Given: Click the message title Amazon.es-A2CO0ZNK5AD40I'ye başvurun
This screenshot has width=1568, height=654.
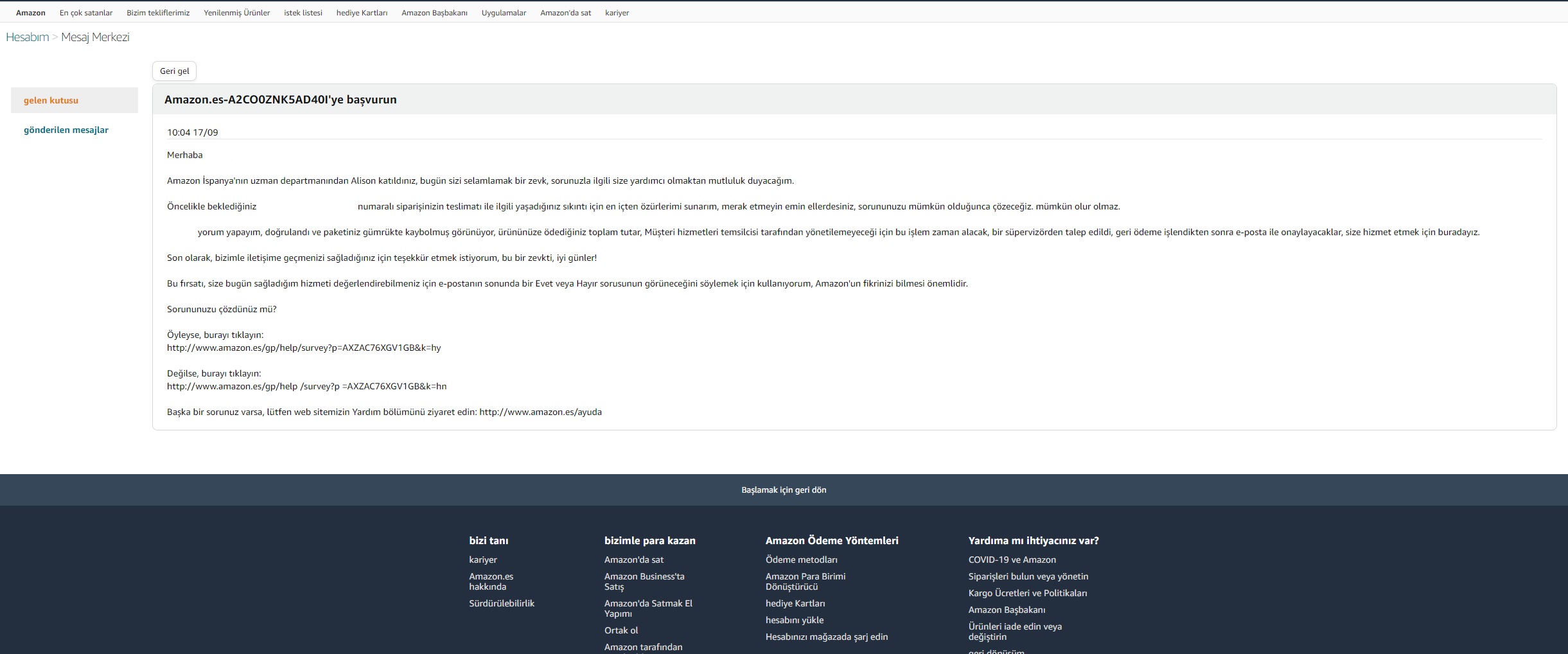Looking at the screenshot, I should (x=281, y=100).
